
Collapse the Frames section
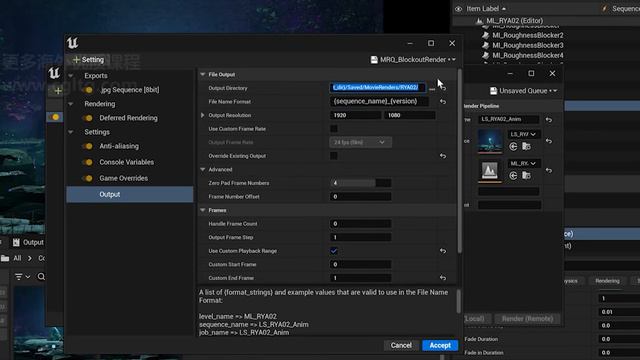(x=202, y=210)
